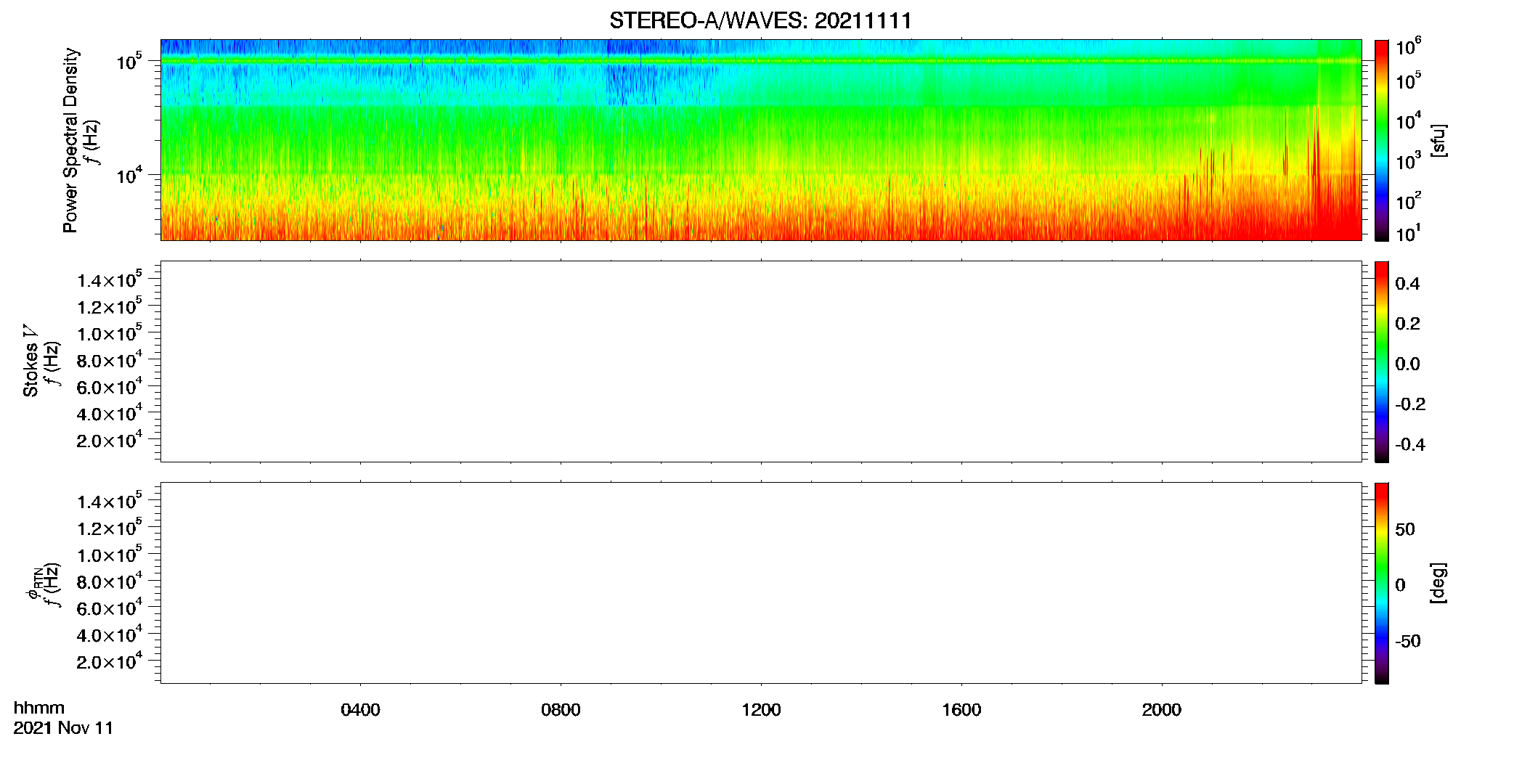The height and width of the screenshot is (784, 1522).
Task: Select the sfu intensity color bar
Action: click(x=1382, y=139)
